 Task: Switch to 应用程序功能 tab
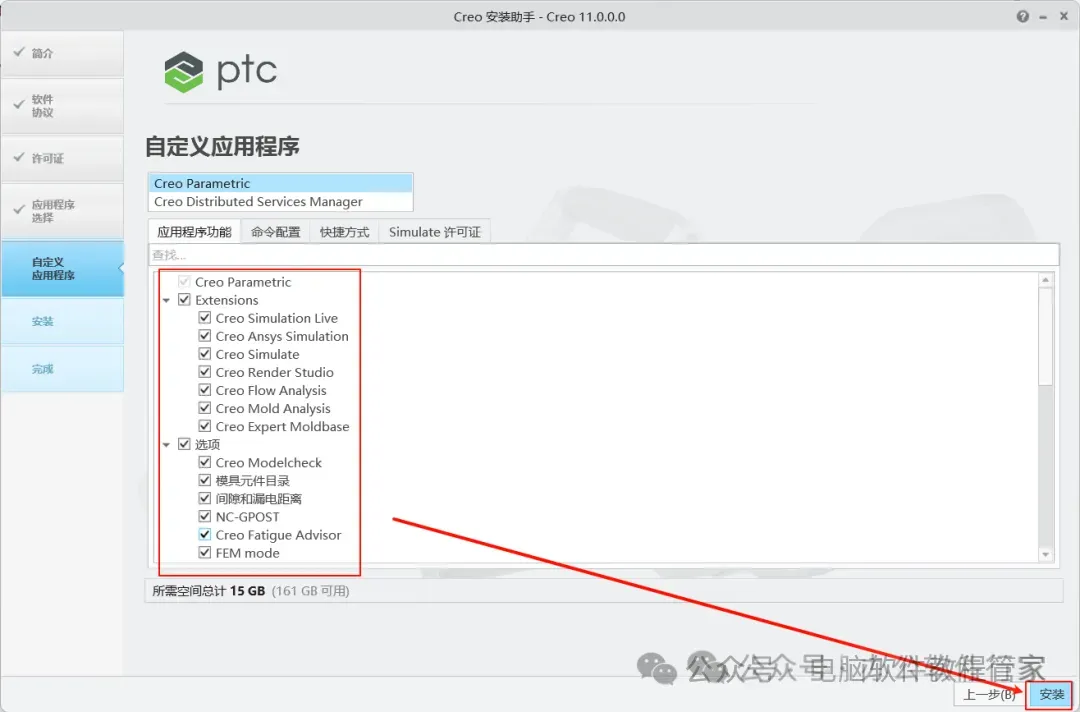[x=194, y=232]
